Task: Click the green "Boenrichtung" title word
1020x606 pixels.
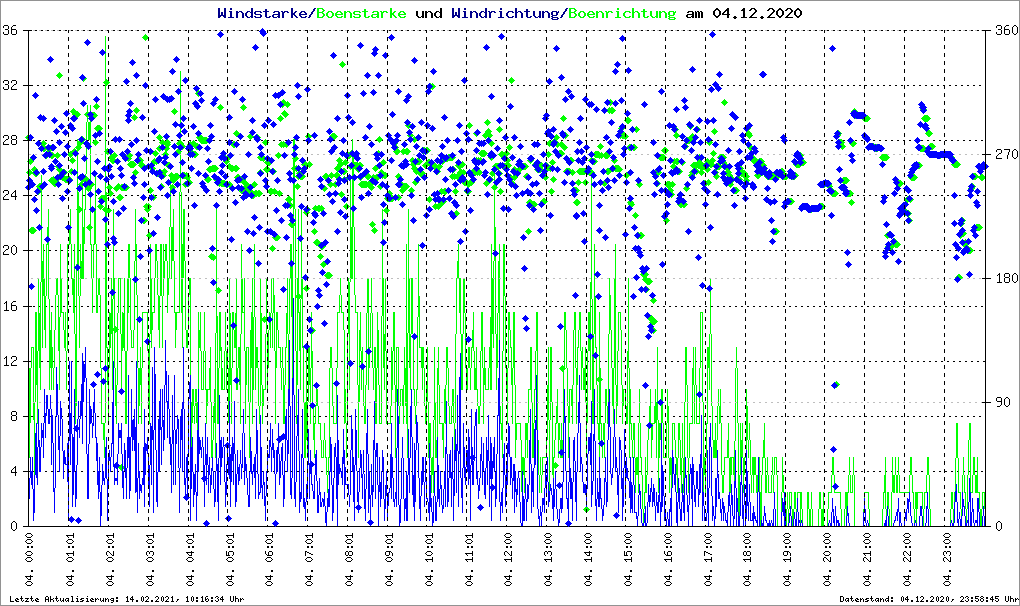Action: point(621,13)
